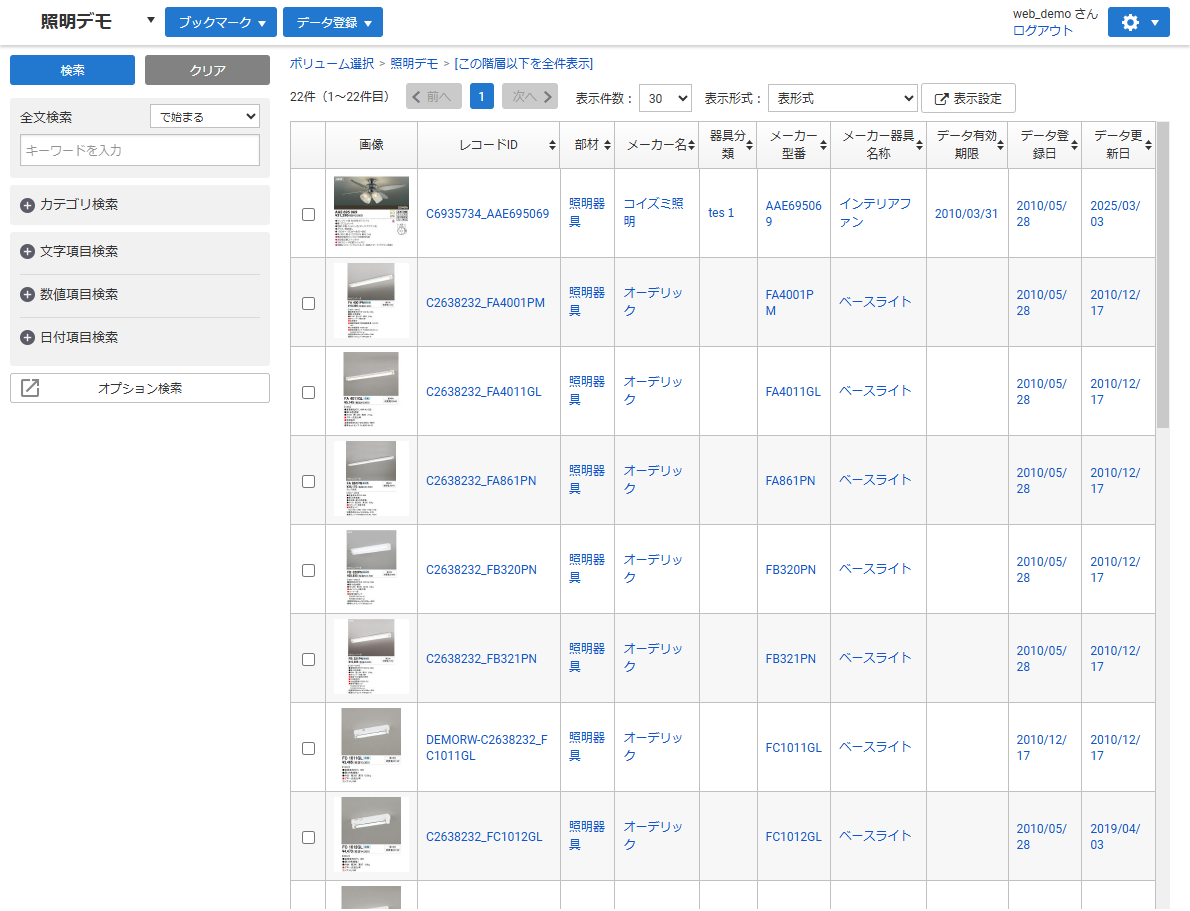Open thumbnail image of C2638232_FA861PN
The width and height of the screenshot is (1190, 911).
coord(371,478)
